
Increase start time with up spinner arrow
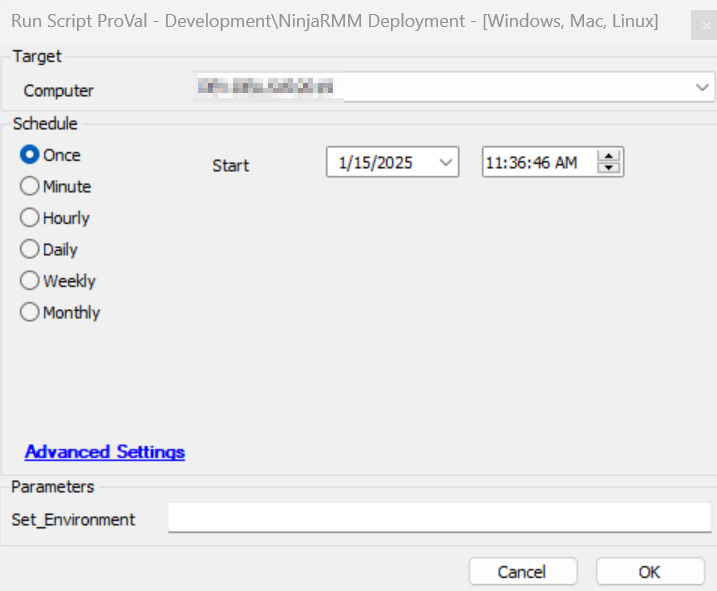[x=609, y=156]
